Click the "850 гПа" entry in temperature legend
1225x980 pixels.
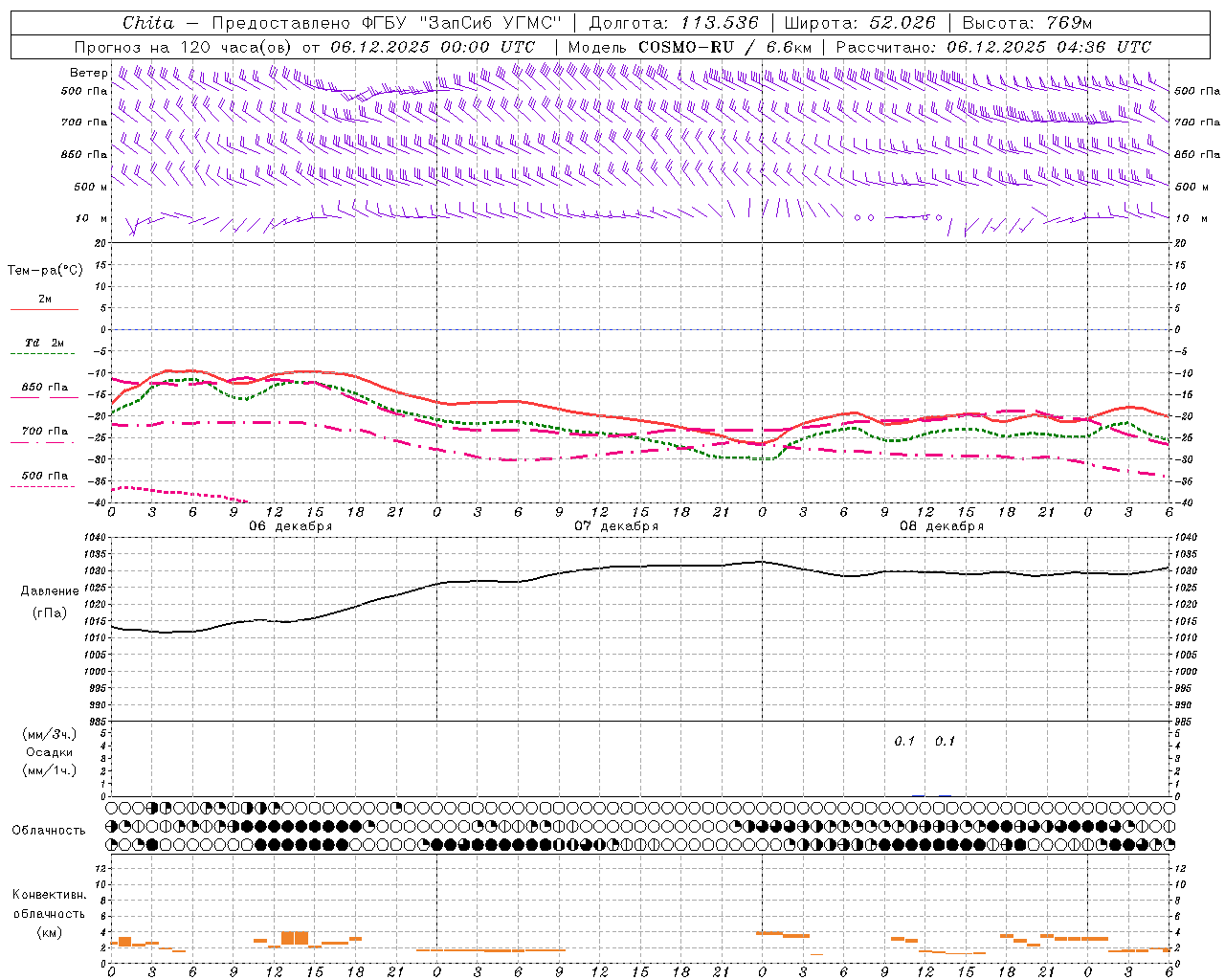pyautogui.click(x=44, y=388)
